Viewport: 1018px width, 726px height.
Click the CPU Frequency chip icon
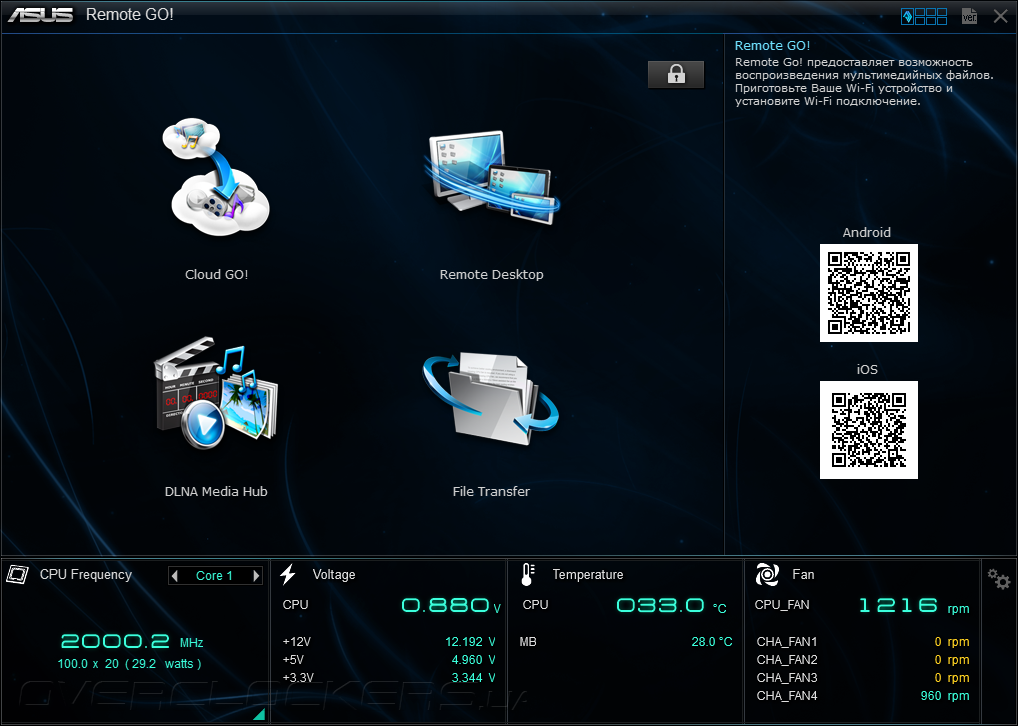pyautogui.click(x=18, y=574)
